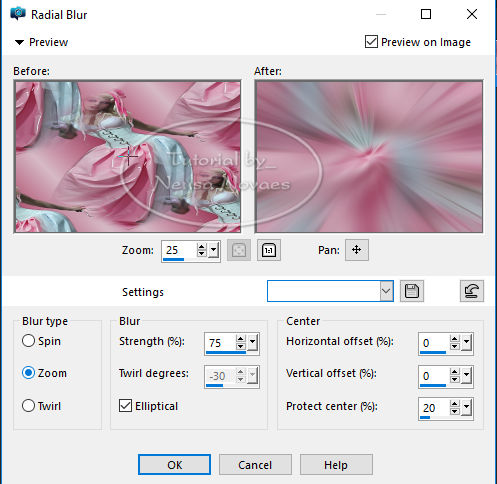The height and width of the screenshot is (484, 497).
Task: Click the save preset floppy disk icon
Action: tap(412, 291)
